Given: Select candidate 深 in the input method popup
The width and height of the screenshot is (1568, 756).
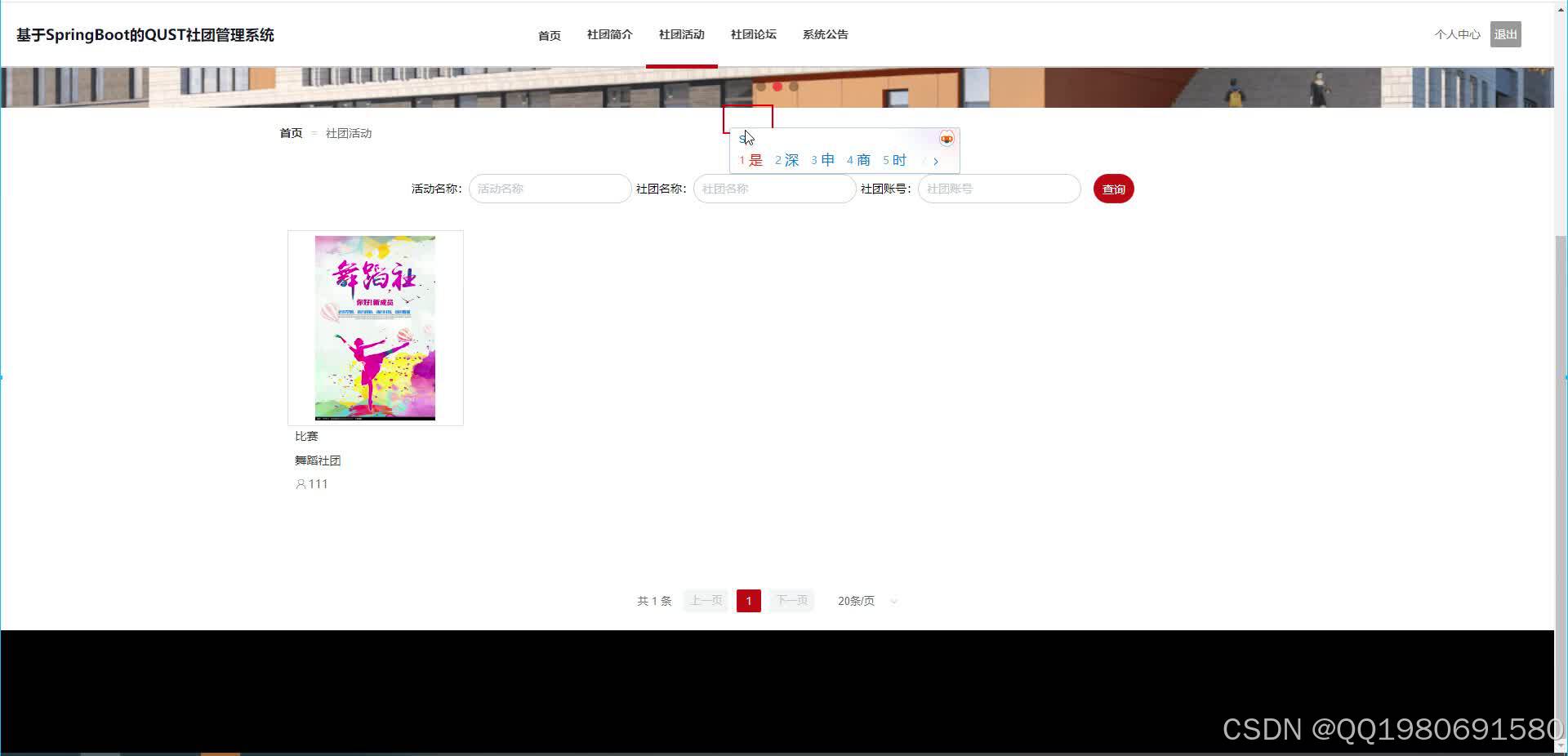Looking at the screenshot, I should [x=790, y=160].
